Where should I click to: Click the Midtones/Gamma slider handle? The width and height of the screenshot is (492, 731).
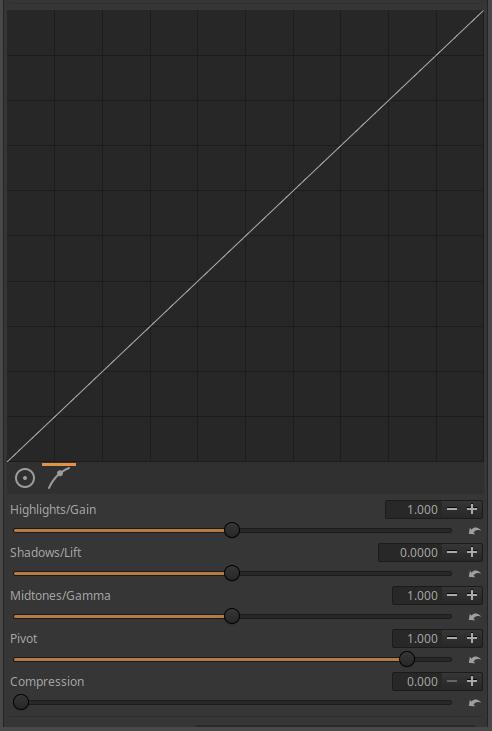pyautogui.click(x=232, y=616)
